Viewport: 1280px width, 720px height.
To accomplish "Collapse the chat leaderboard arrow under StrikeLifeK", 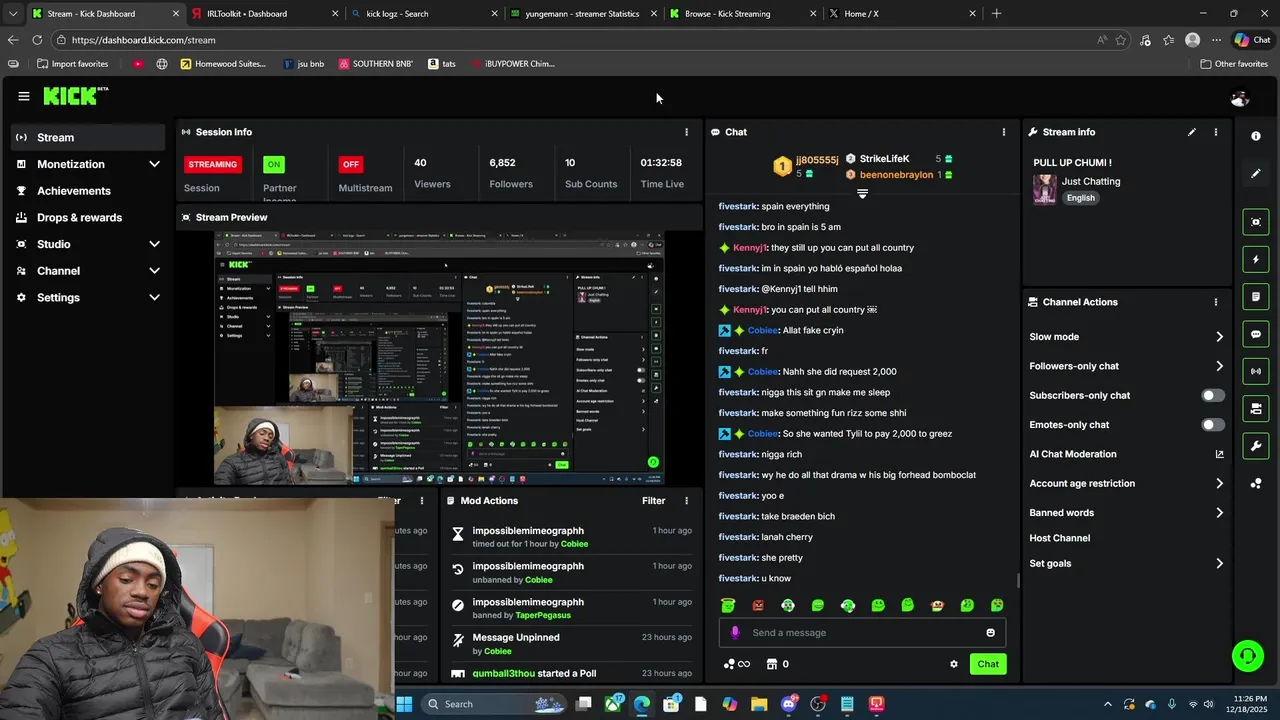I will [862, 194].
